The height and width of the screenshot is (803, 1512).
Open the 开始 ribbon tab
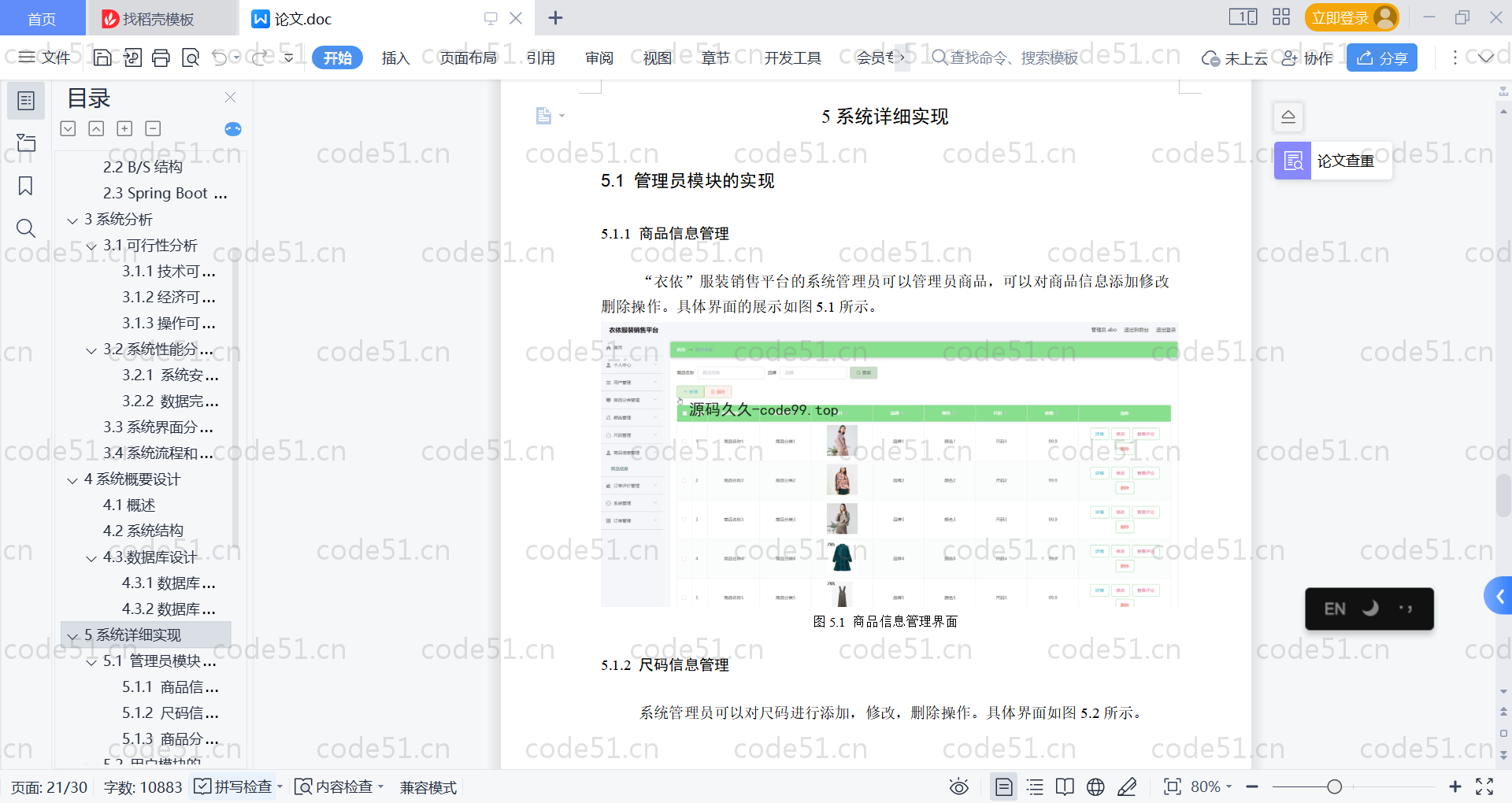point(337,57)
